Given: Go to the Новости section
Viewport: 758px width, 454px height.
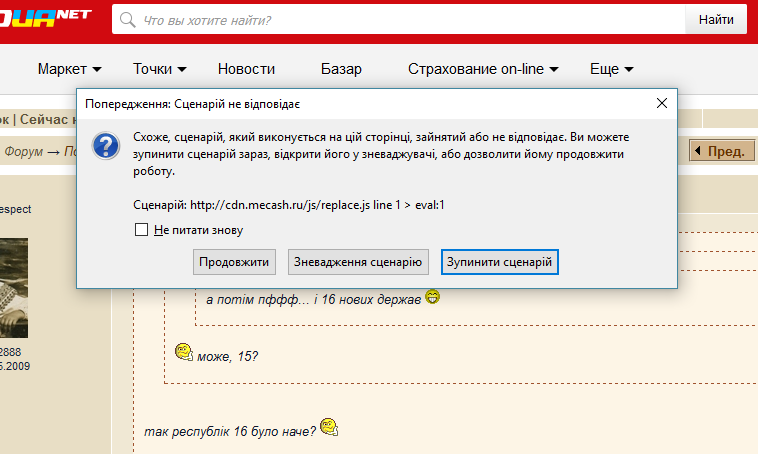Looking at the screenshot, I should coord(246,69).
